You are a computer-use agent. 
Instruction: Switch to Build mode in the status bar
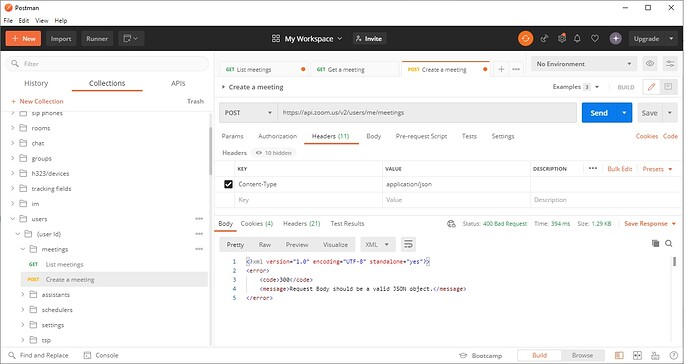pyautogui.click(x=540, y=355)
